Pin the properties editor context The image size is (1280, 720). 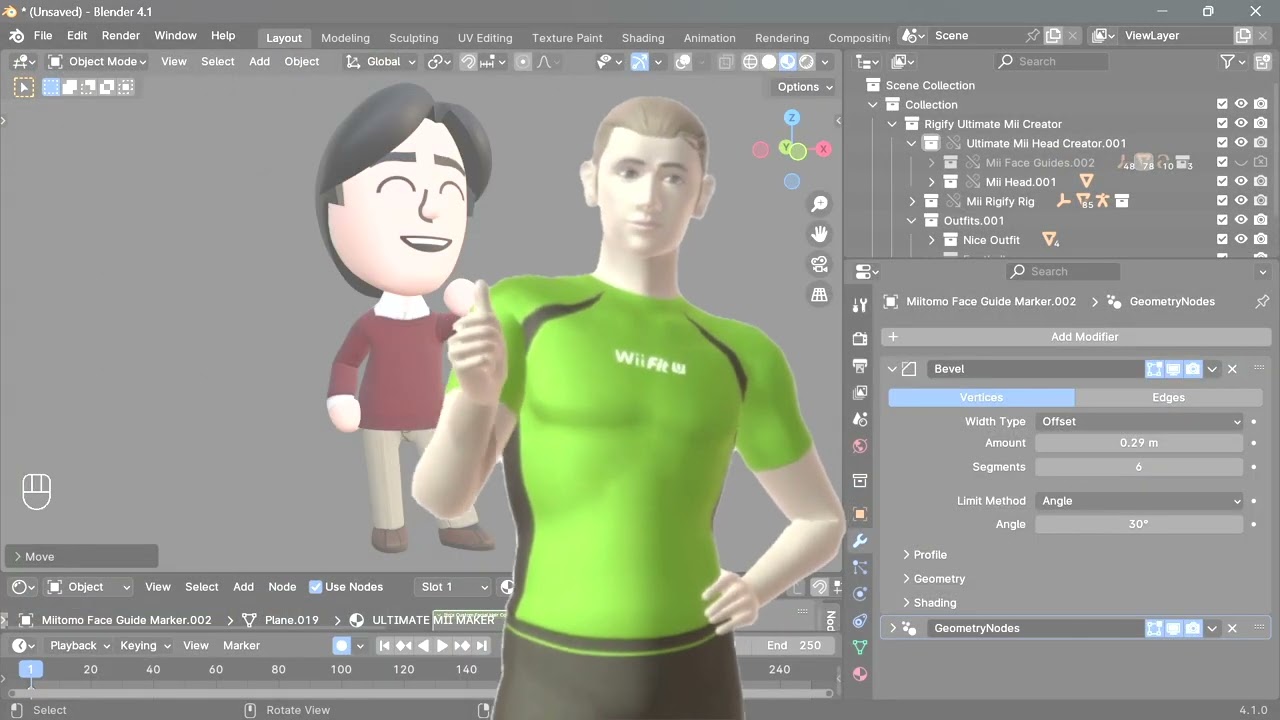tap(1262, 301)
